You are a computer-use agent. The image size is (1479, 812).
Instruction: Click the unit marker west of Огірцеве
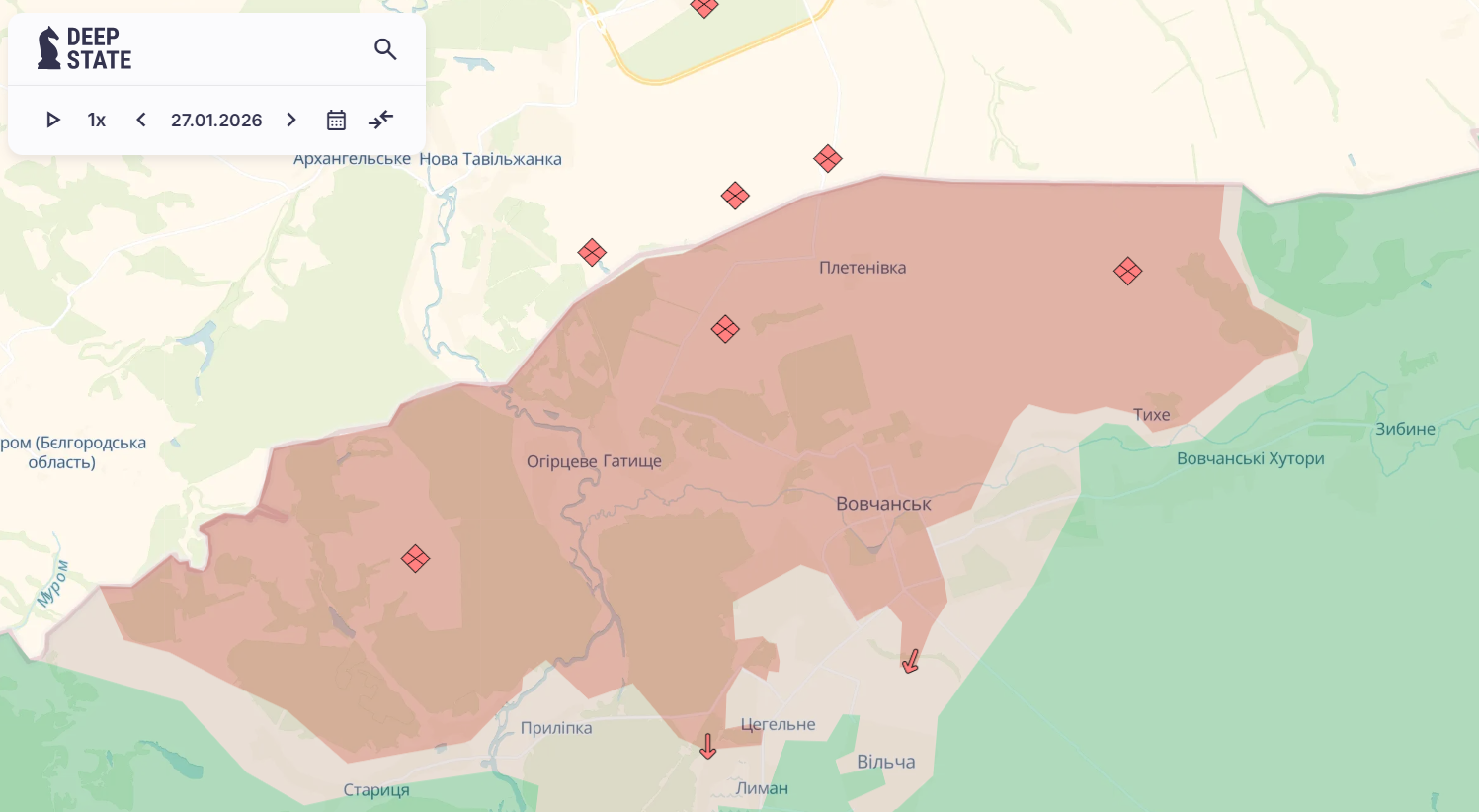[x=415, y=559]
